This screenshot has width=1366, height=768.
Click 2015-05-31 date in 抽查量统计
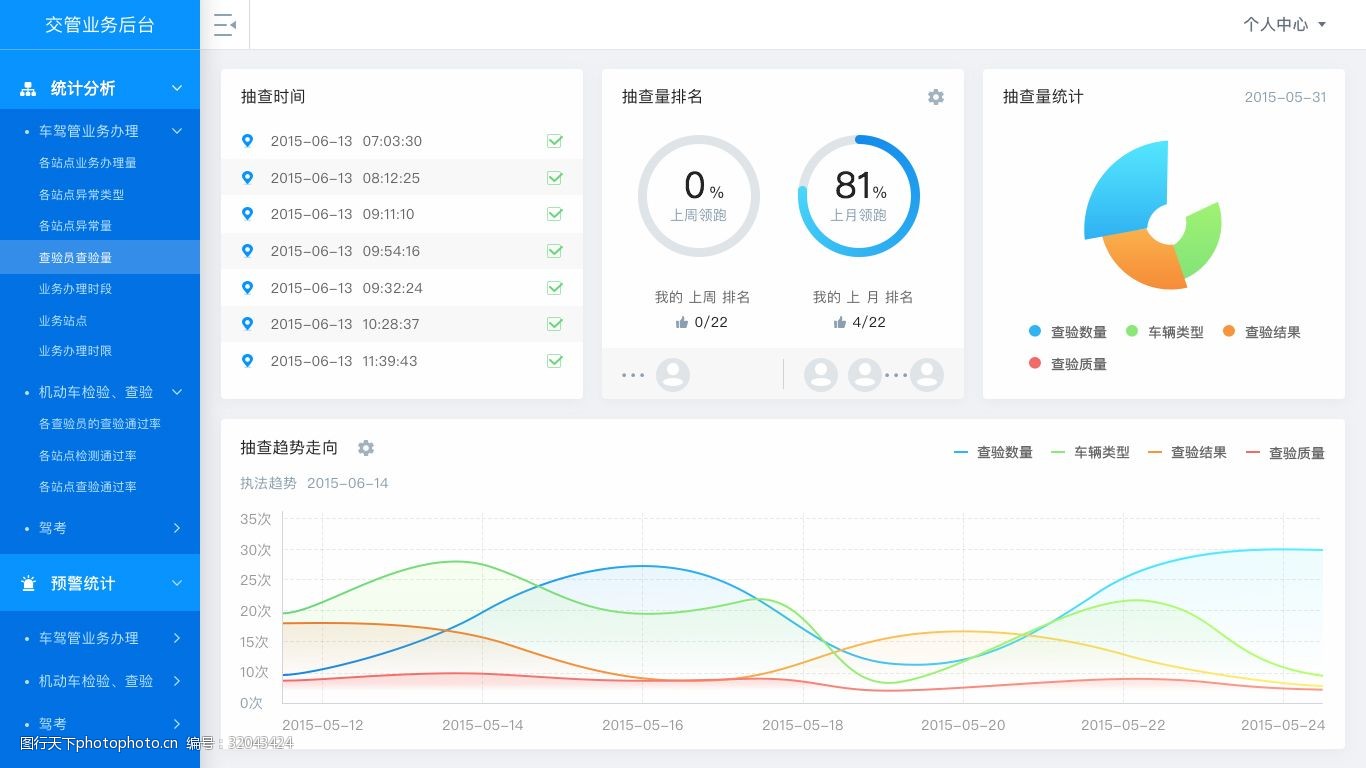coord(1285,97)
